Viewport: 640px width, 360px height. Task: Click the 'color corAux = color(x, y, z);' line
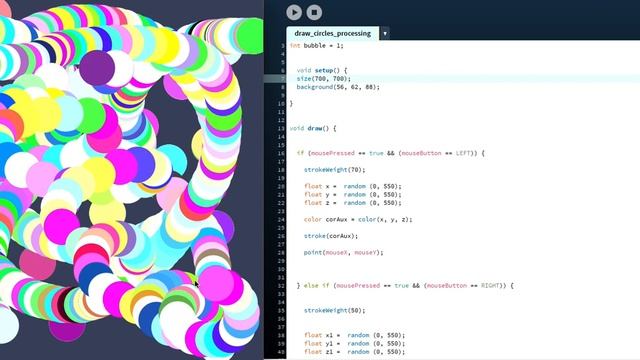[358, 219]
